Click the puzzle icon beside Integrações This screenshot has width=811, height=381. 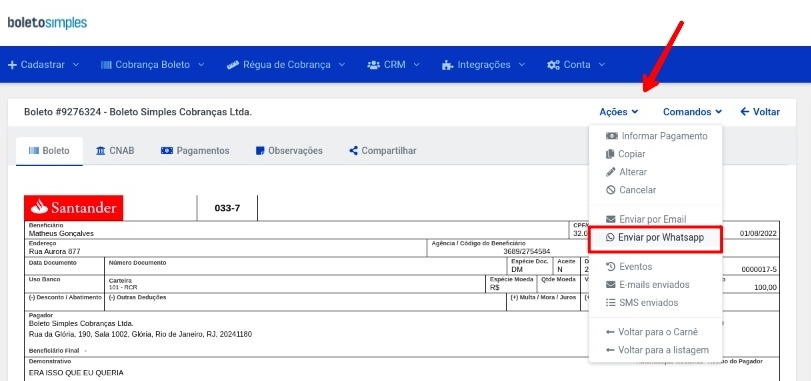pos(447,65)
